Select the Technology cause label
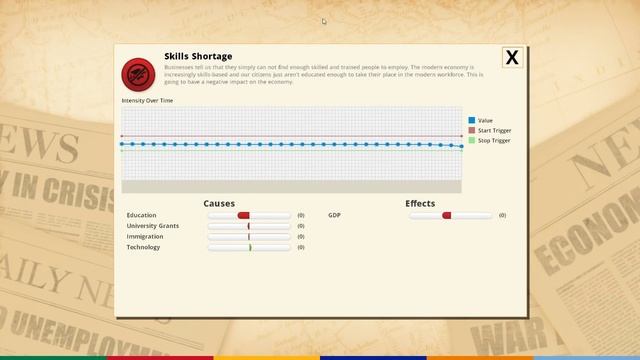 [143, 247]
